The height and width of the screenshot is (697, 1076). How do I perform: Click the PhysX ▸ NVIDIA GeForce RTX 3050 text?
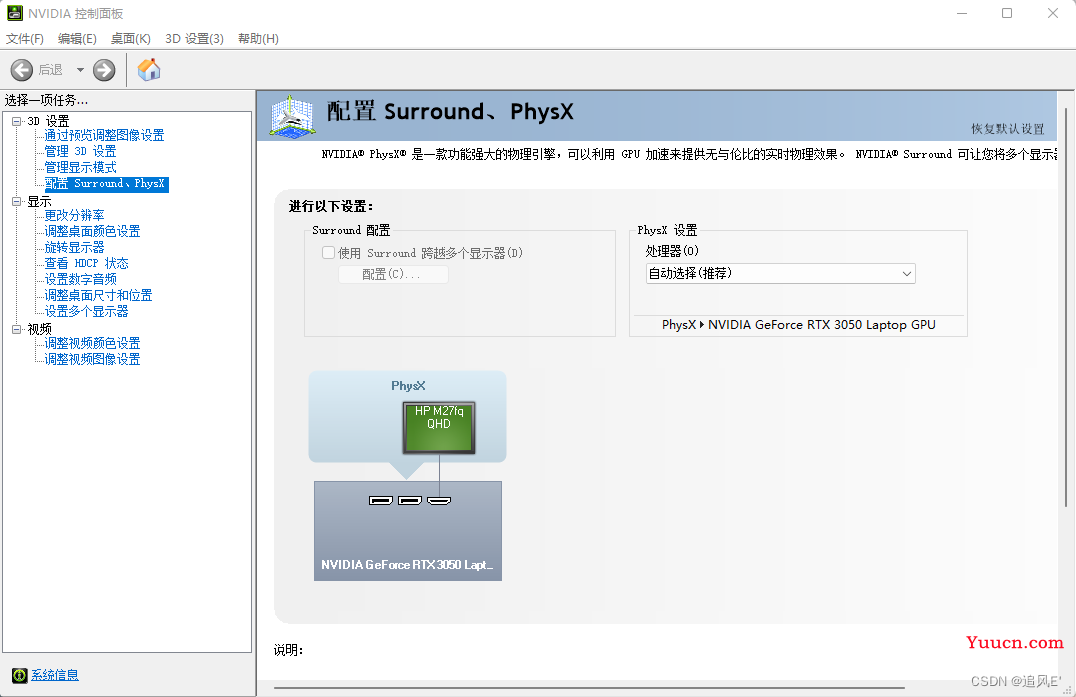[798, 325]
